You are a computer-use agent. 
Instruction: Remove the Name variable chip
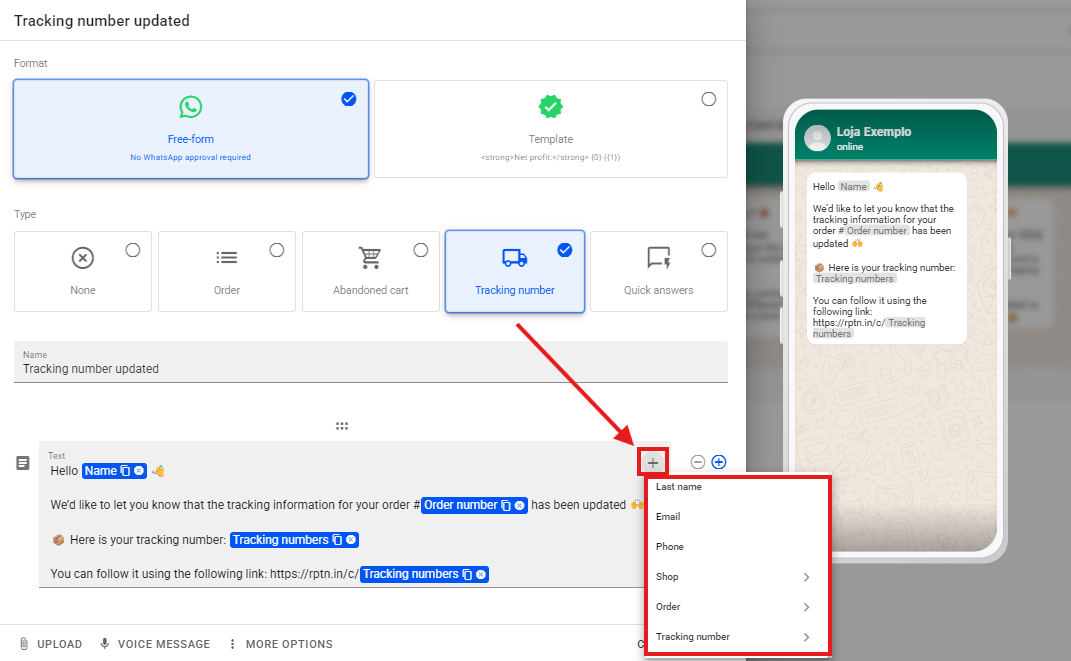pos(139,471)
